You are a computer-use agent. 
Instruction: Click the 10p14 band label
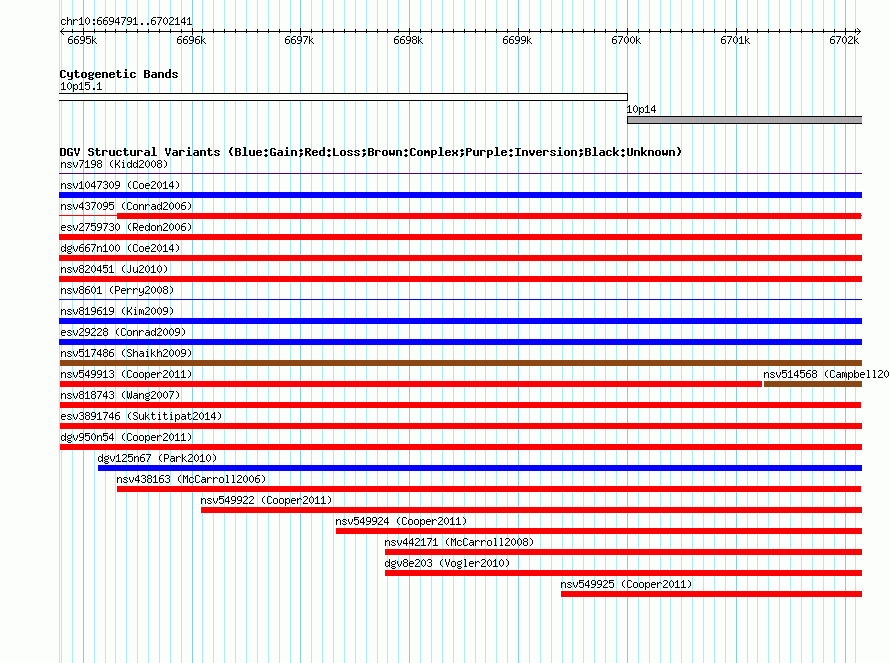(x=641, y=110)
